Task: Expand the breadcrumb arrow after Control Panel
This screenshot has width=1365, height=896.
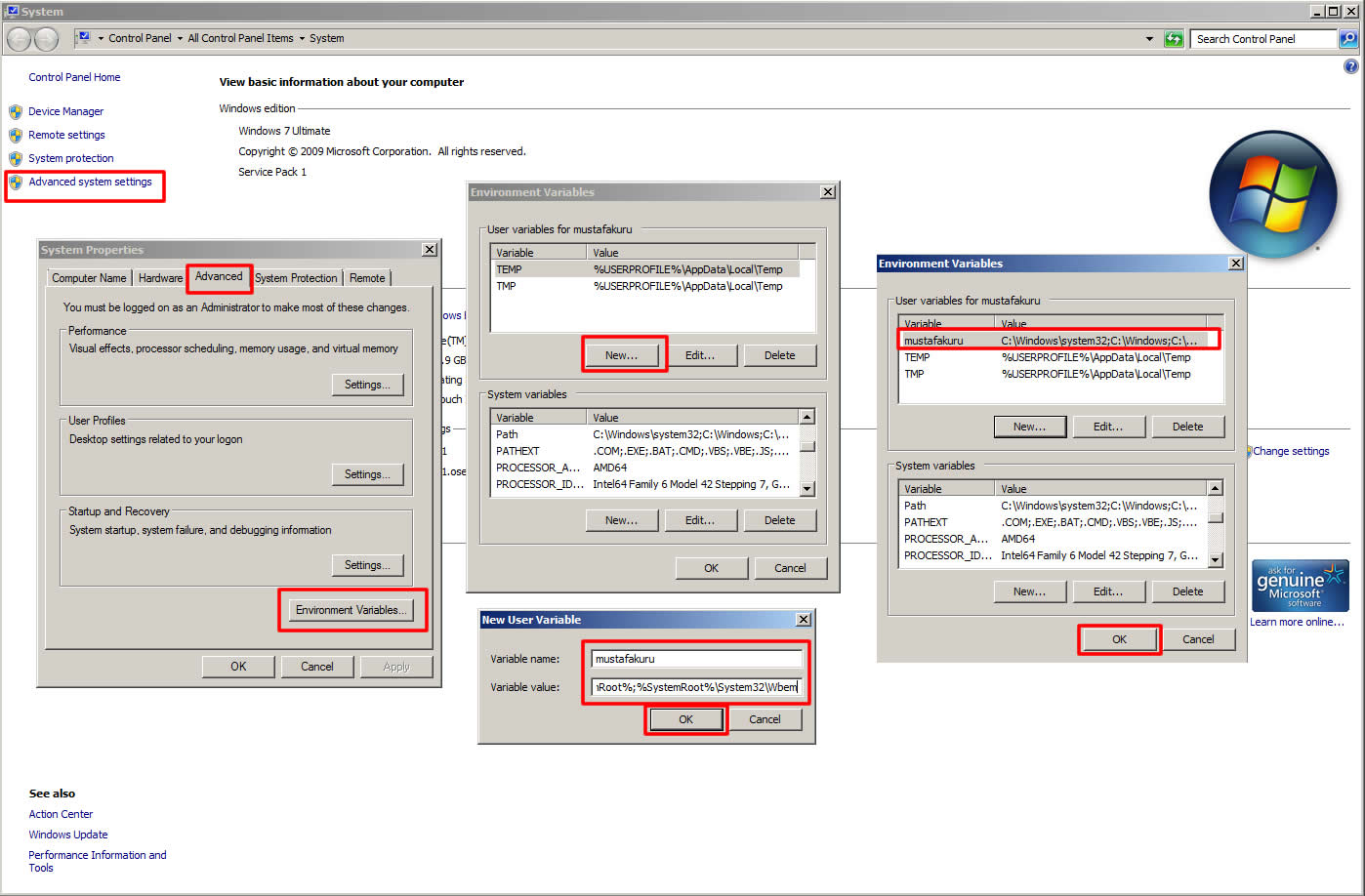Action: coord(180,39)
